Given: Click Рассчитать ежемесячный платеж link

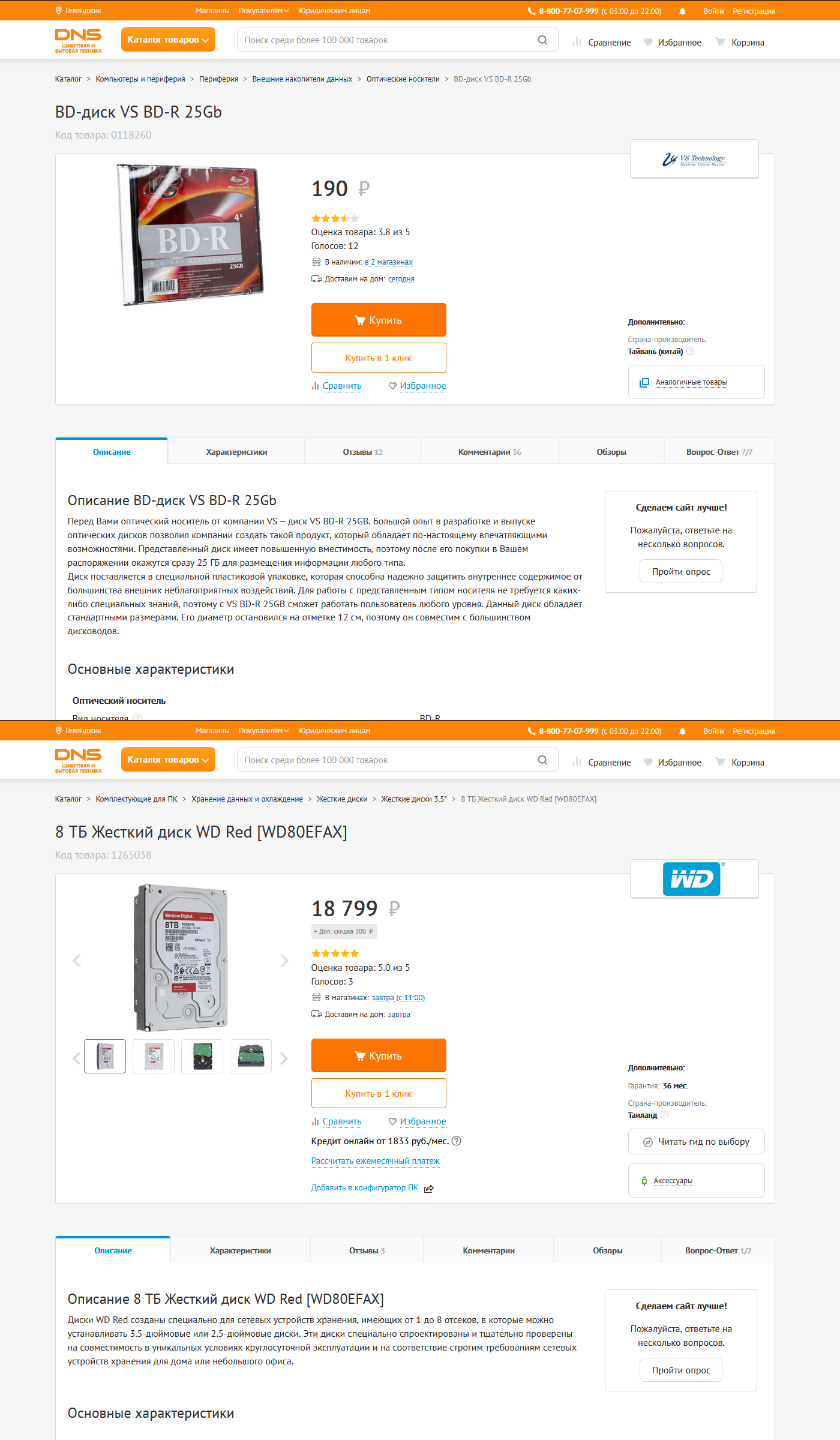Looking at the screenshot, I should click(376, 1161).
